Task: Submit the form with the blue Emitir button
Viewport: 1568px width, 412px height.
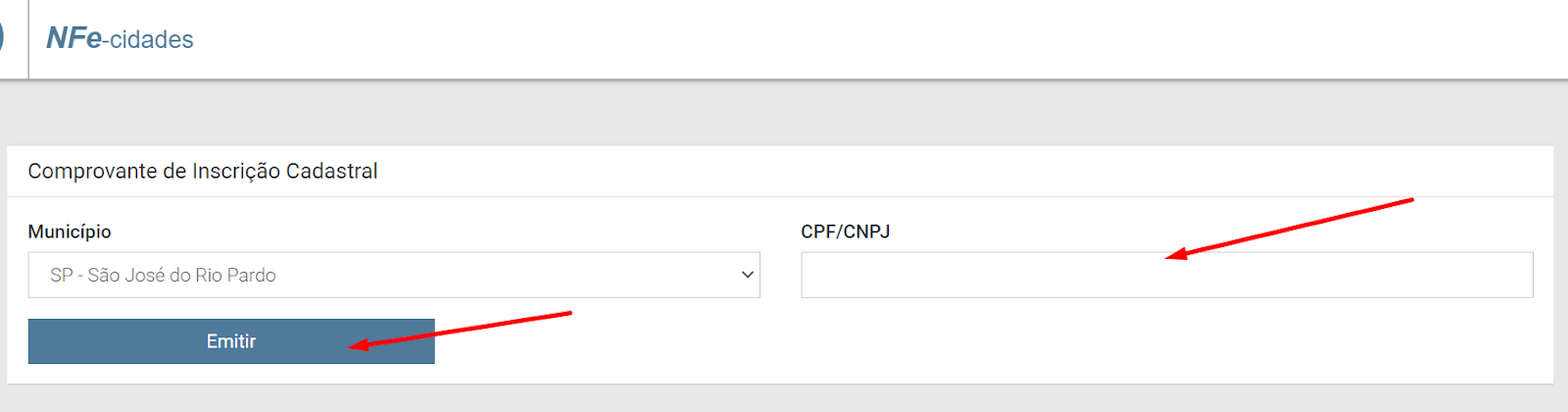Action: point(231,341)
